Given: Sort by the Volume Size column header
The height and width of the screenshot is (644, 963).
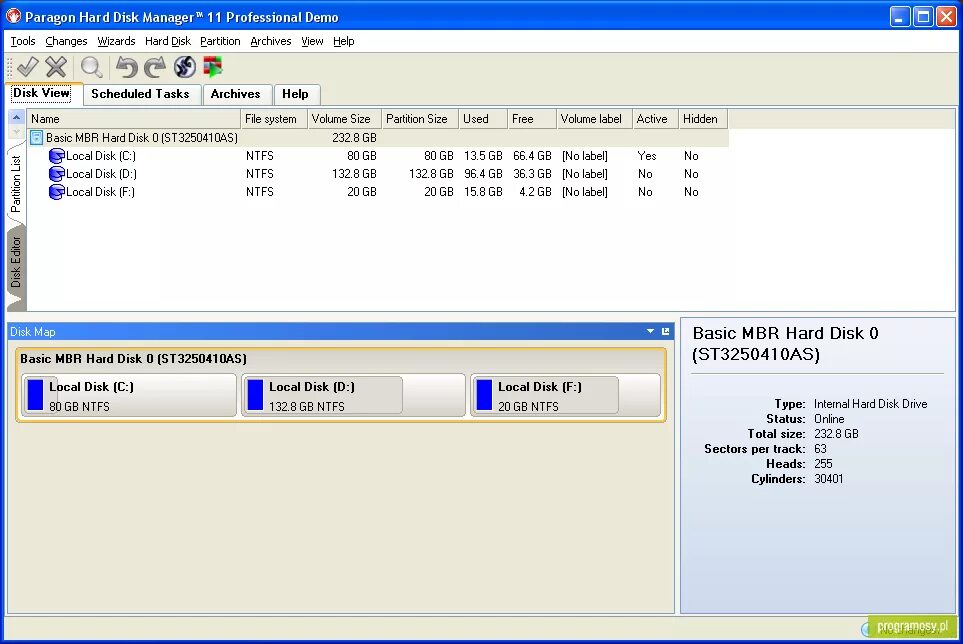Looking at the screenshot, I should (x=345, y=119).
